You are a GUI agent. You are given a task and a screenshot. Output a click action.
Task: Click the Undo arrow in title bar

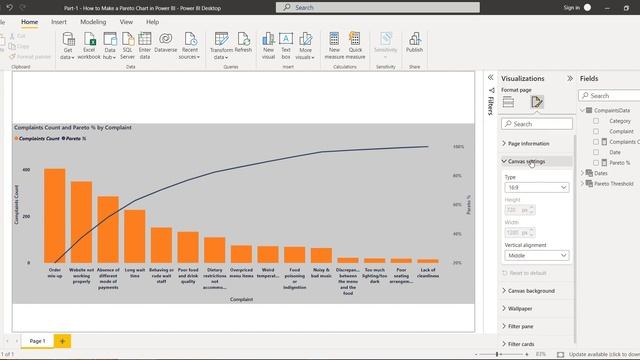tap(9, 7)
